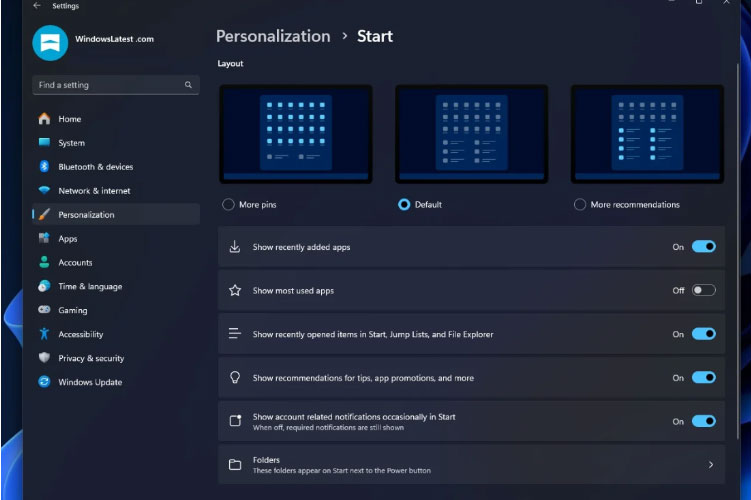
Task: Click the Network & internet wifi icon
Action: point(44,190)
